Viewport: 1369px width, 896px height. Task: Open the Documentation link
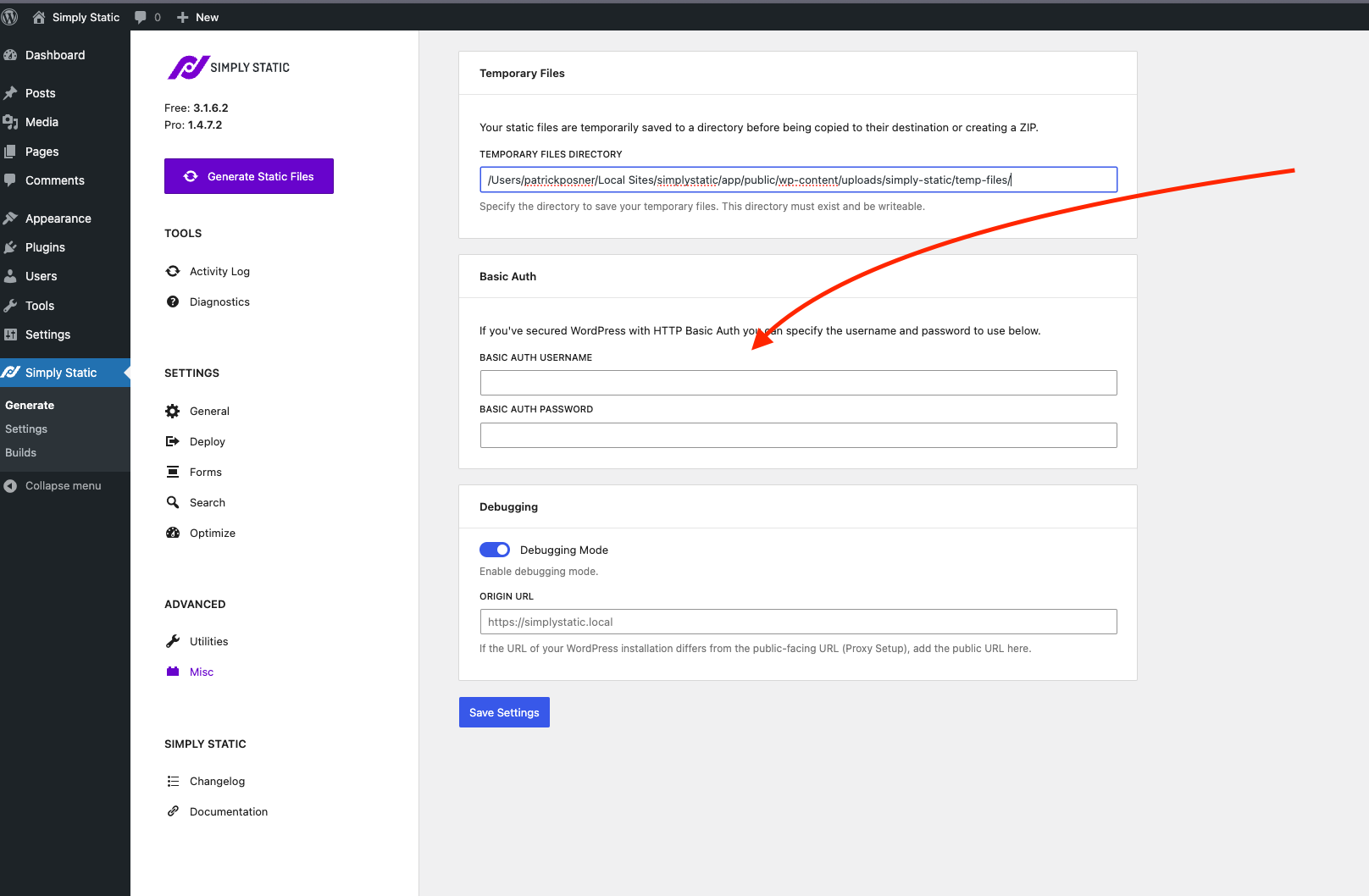[x=229, y=811]
